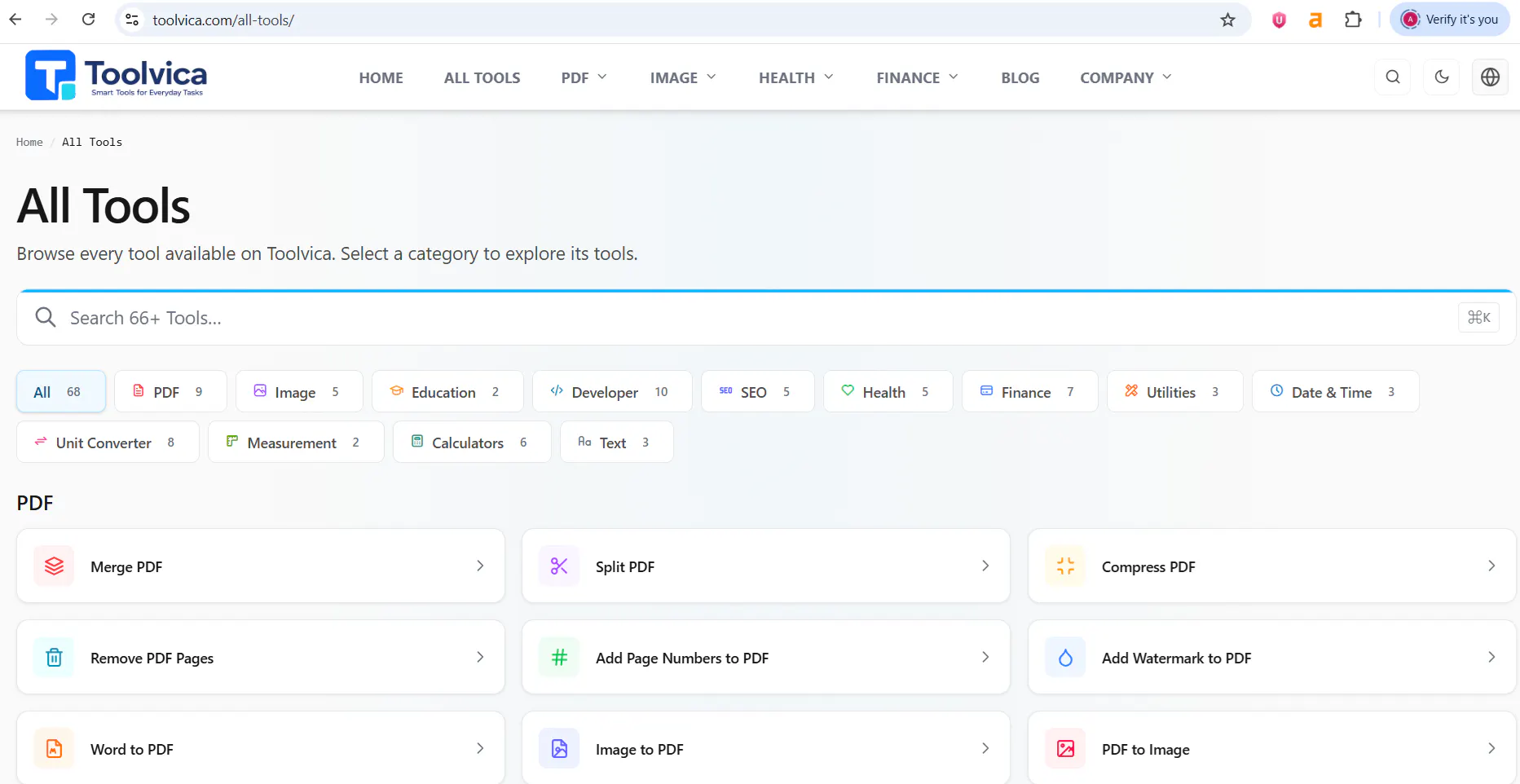Bookmark this page with the star icon
The height and width of the screenshot is (784, 1520).
pyautogui.click(x=1227, y=20)
